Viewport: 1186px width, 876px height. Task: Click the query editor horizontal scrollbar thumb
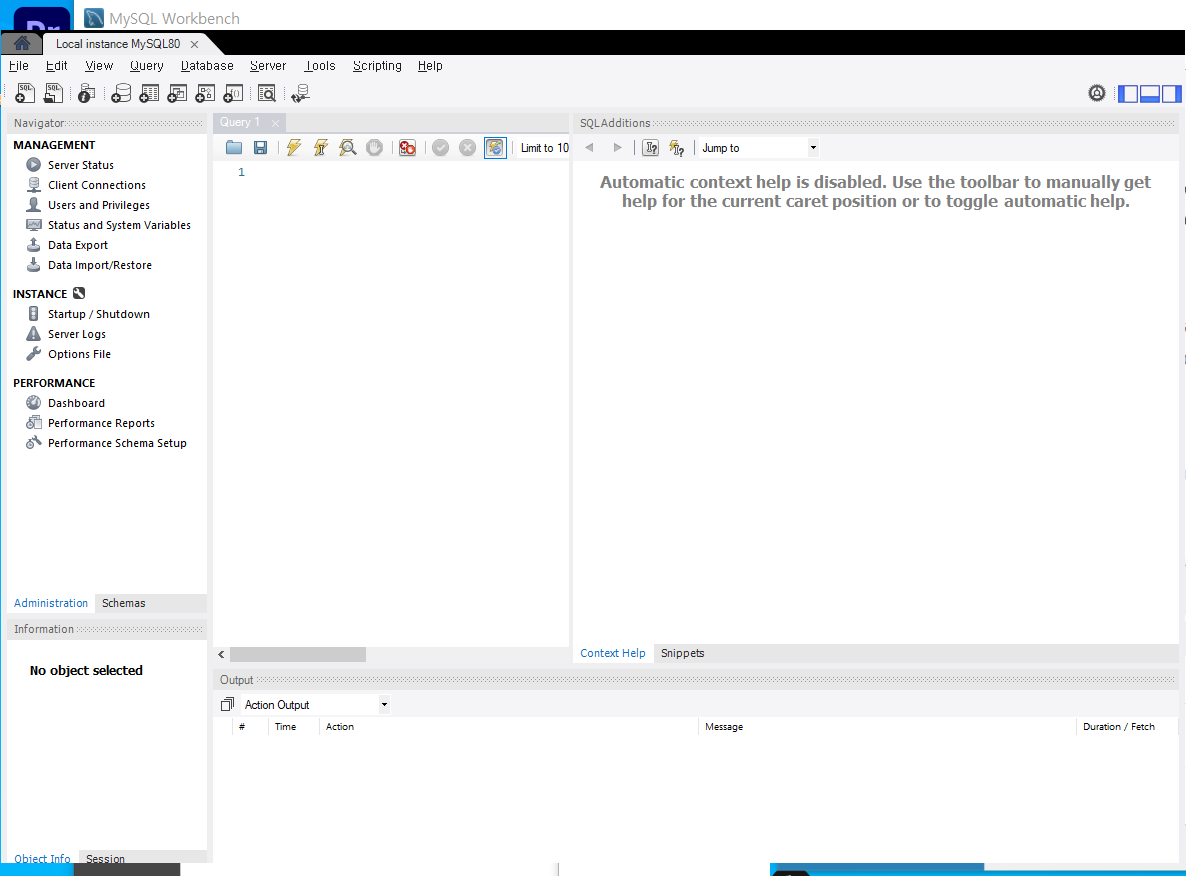coord(298,654)
